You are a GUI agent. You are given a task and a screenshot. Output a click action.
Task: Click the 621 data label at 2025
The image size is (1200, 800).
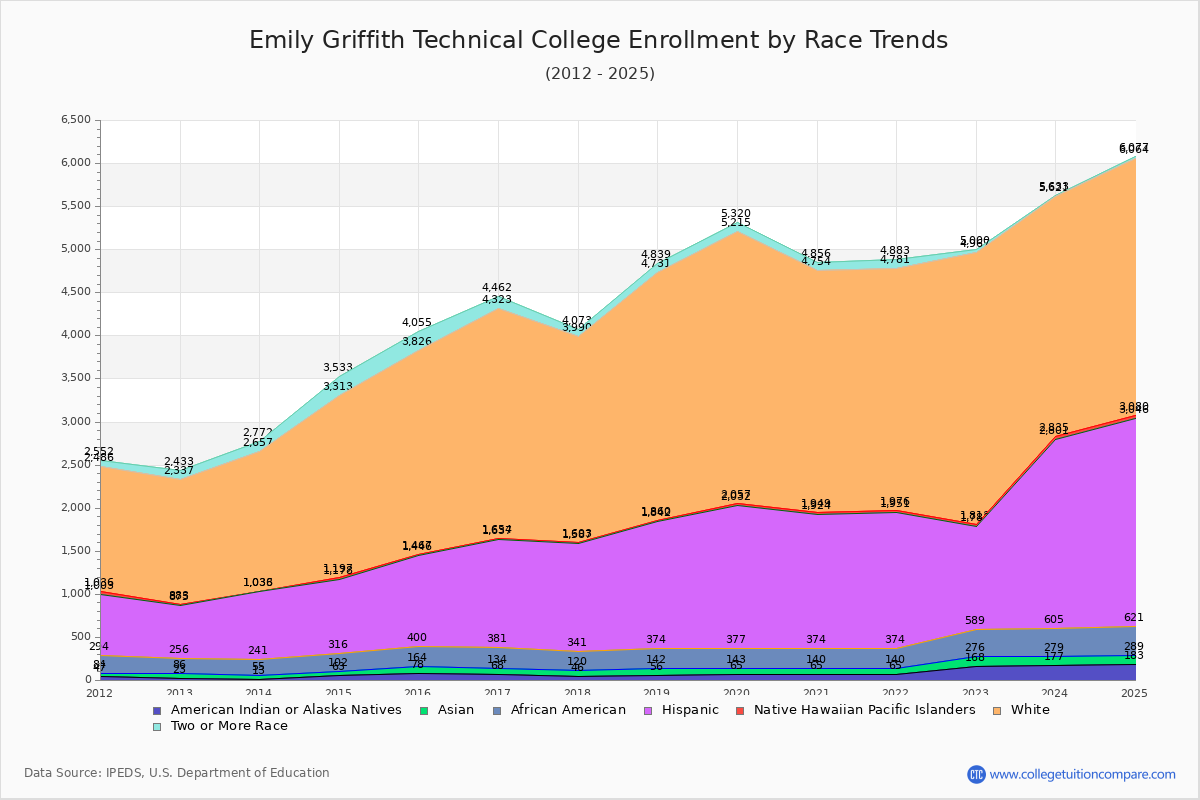tap(1134, 618)
